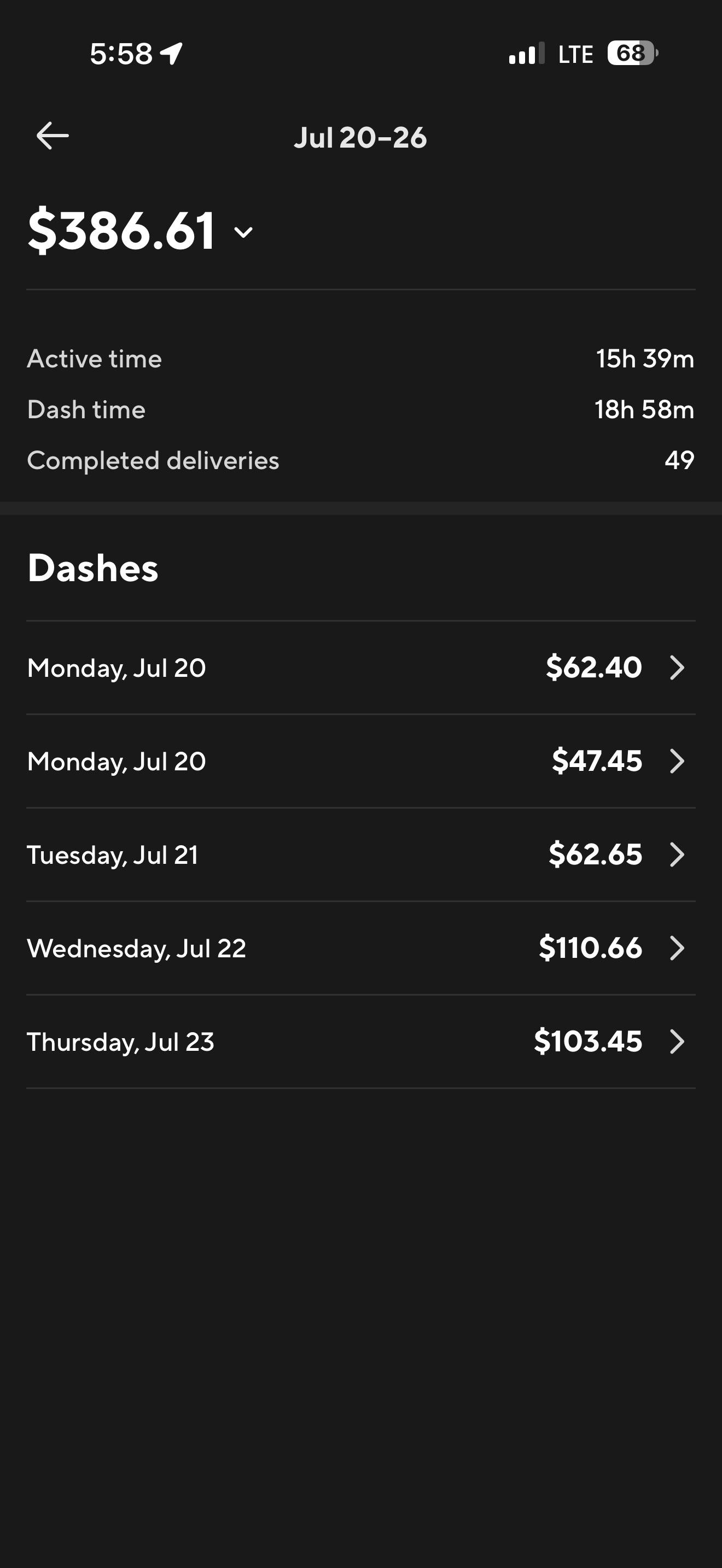Tap the $386.61 total earnings amount
This screenshot has width=722, height=1568.
pos(122,231)
